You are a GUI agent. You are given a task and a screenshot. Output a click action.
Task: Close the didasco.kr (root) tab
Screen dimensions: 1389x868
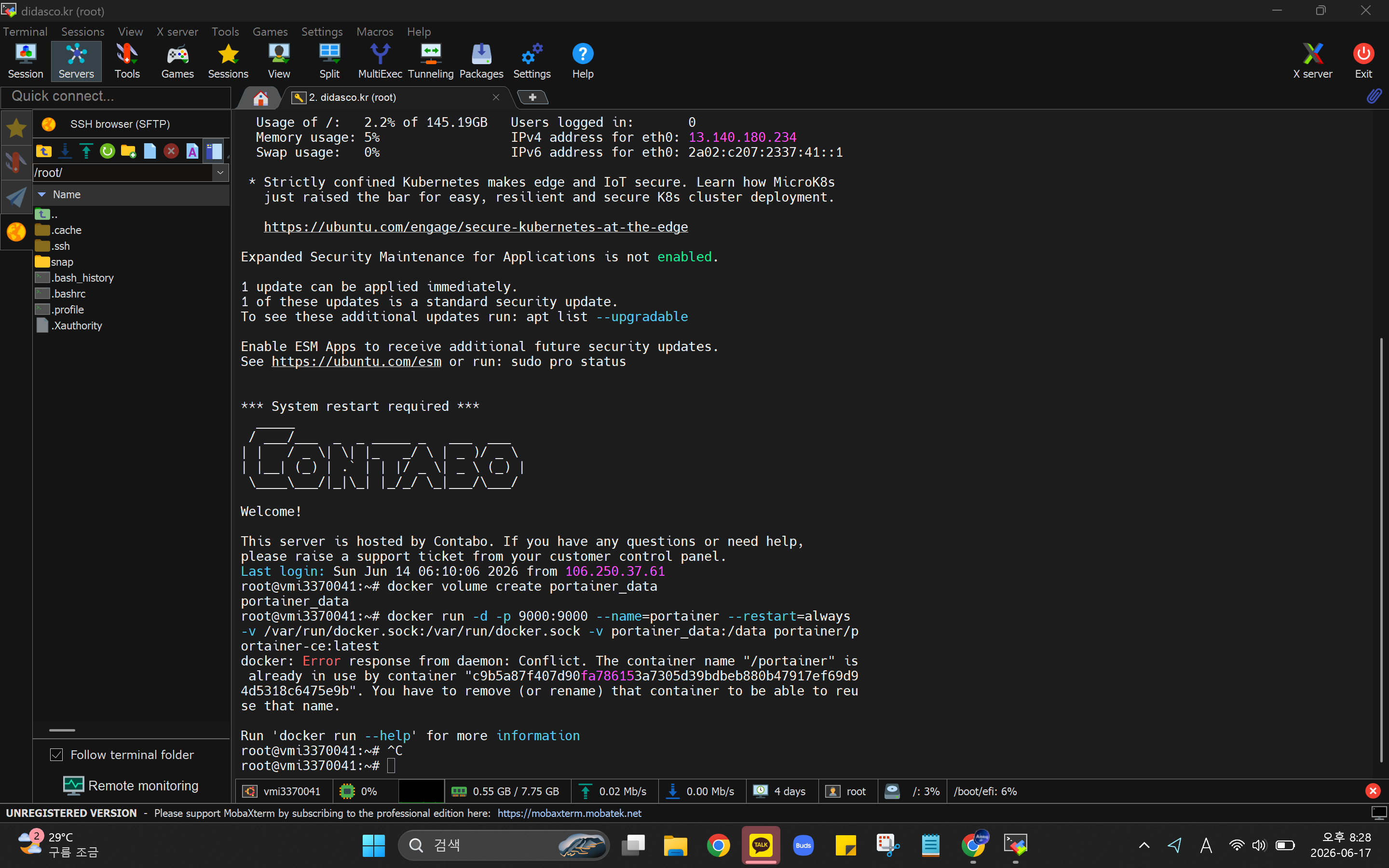coord(496,97)
